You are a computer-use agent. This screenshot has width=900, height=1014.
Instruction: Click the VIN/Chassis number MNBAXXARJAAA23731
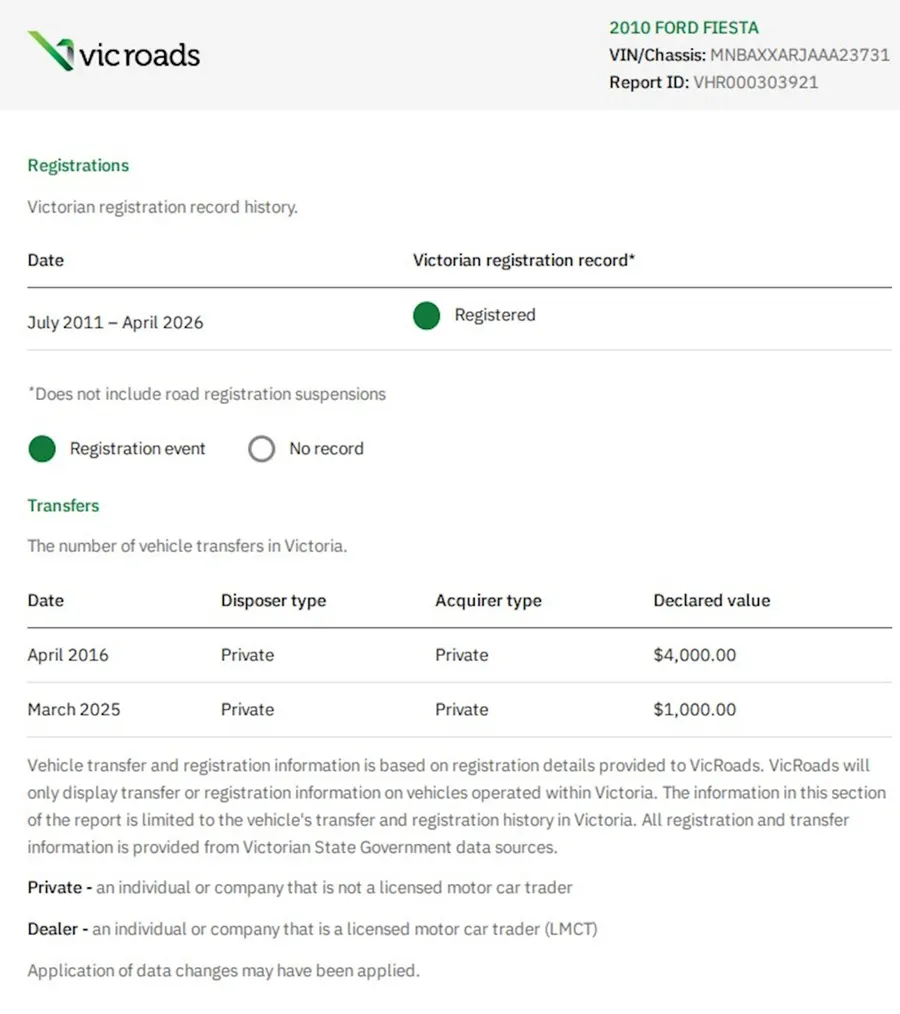click(800, 55)
